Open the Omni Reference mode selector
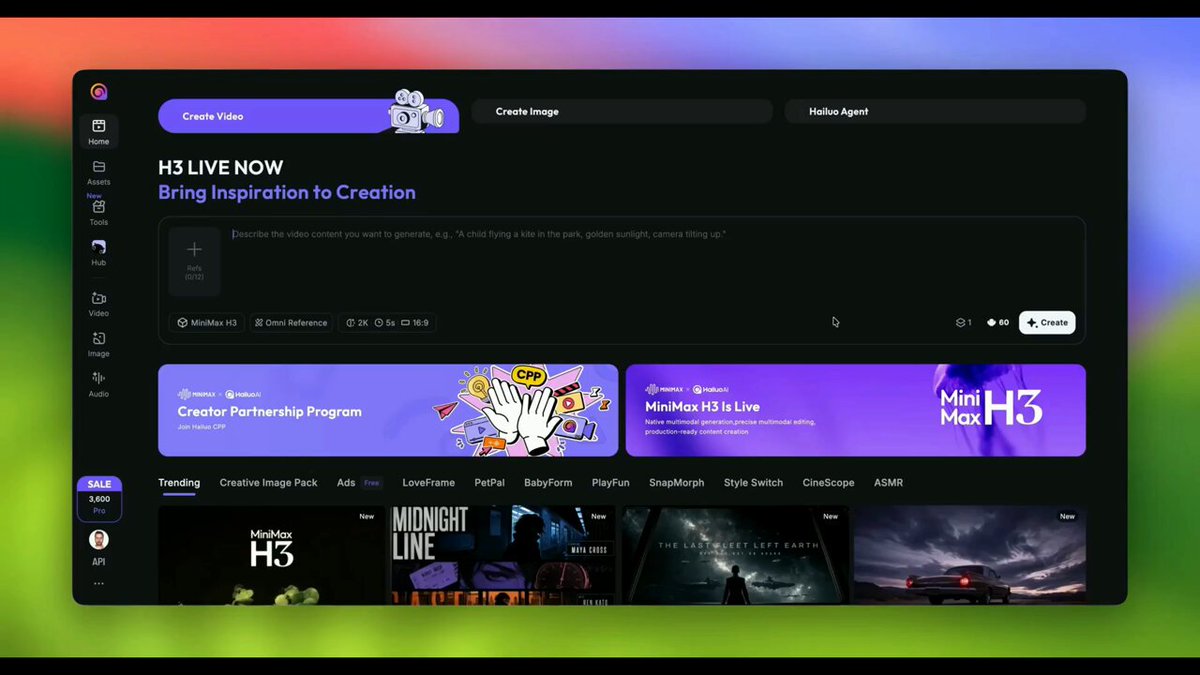 [291, 323]
